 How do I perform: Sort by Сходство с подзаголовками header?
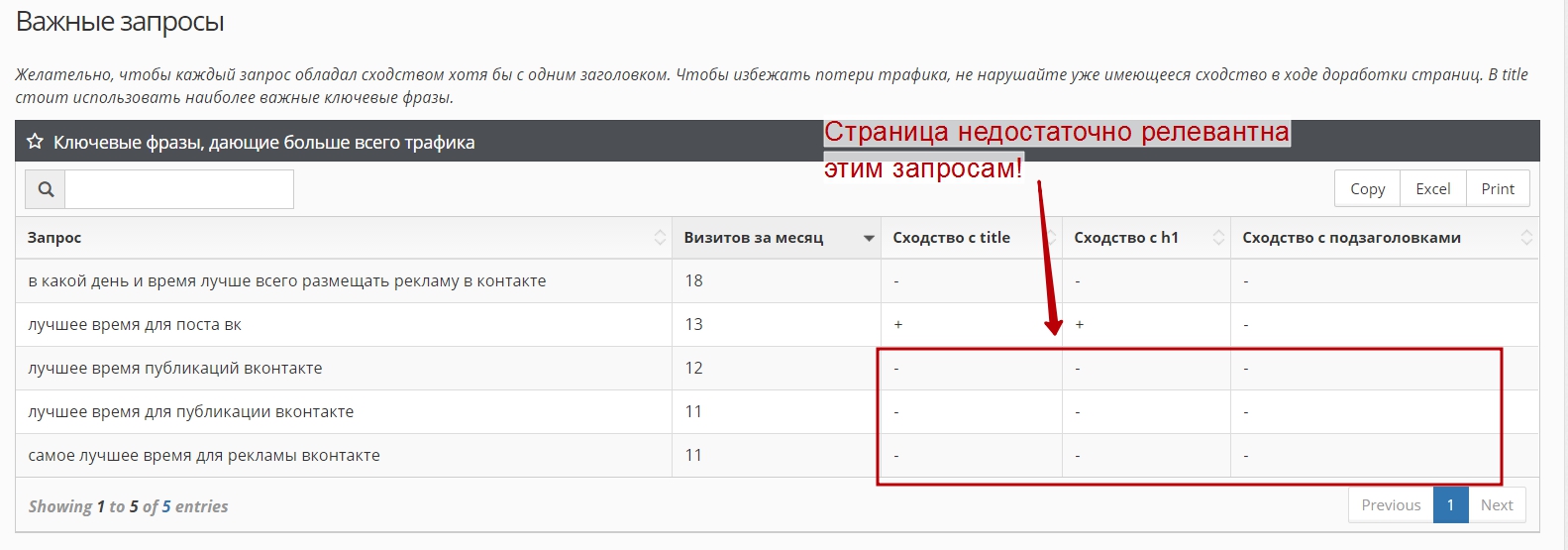click(1351, 238)
